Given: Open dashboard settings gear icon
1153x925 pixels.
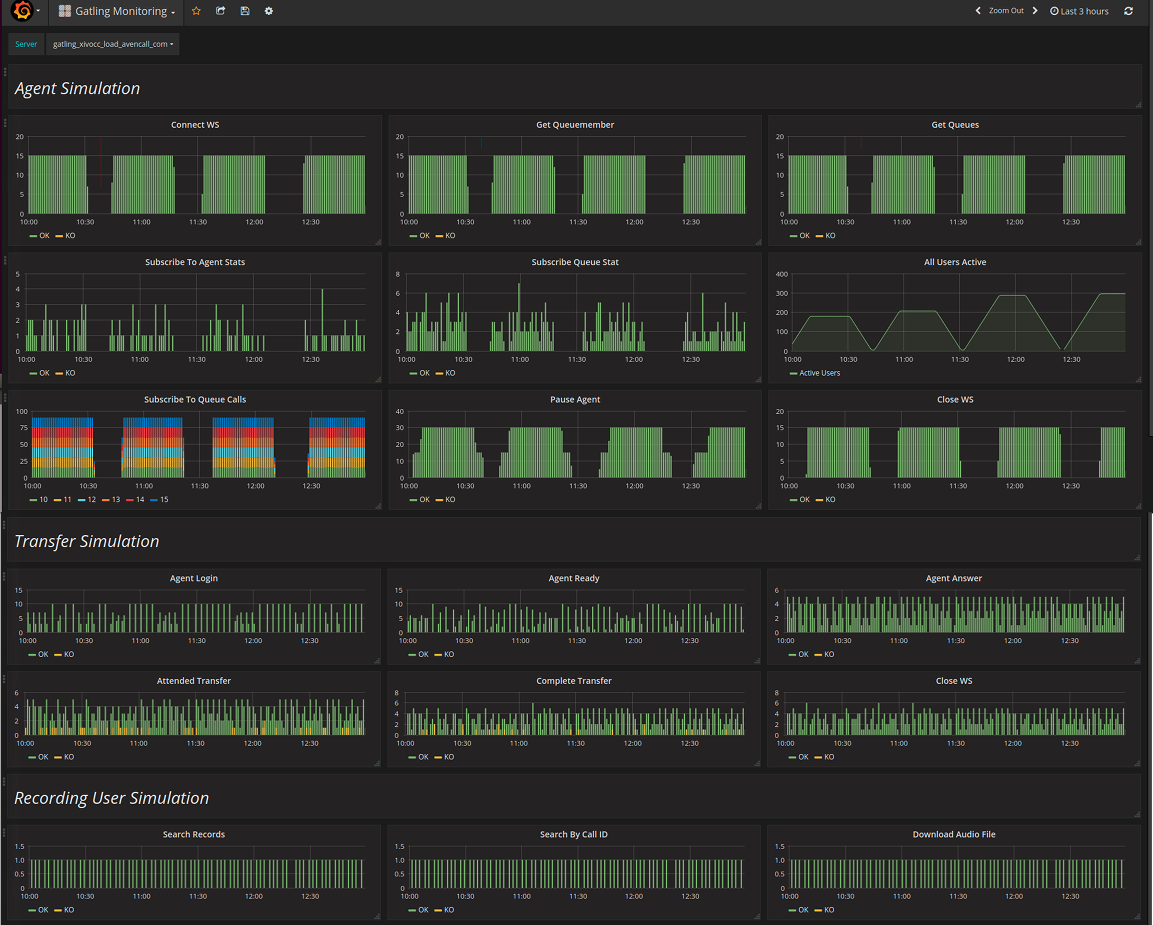Looking at the screenshot, I should pyautogui.click(x=268, y=11).
